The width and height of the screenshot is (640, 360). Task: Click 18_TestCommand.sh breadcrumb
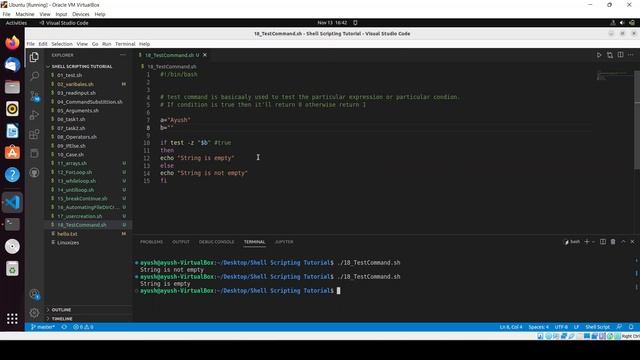pos(172,66)
